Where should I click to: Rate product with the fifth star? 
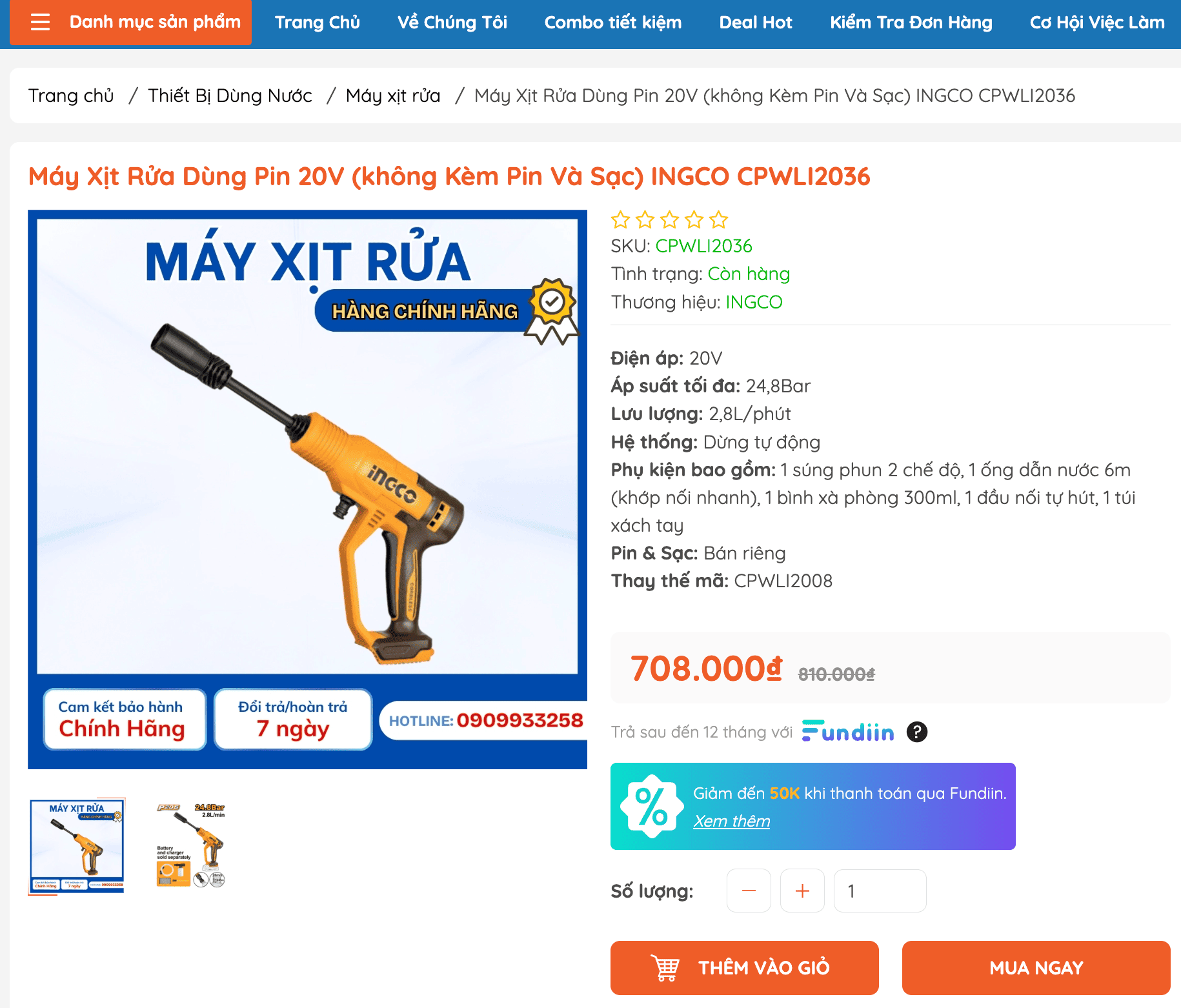718,220
